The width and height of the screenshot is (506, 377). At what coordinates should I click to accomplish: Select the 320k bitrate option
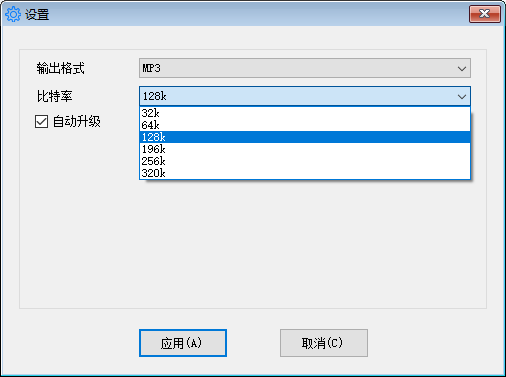(x=305, y=173)
